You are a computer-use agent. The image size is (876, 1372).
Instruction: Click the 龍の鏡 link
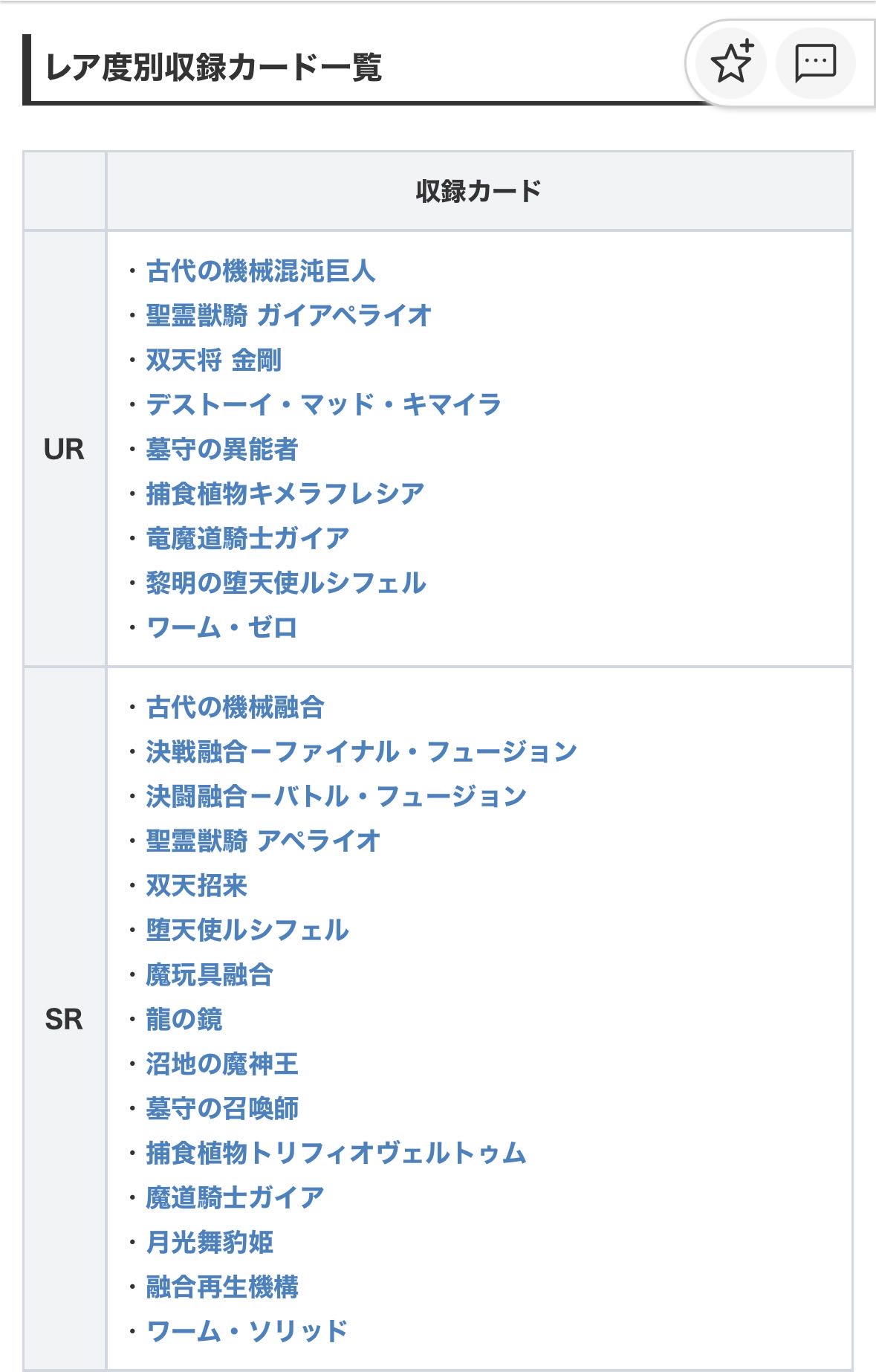click(x=184, y=1019)
